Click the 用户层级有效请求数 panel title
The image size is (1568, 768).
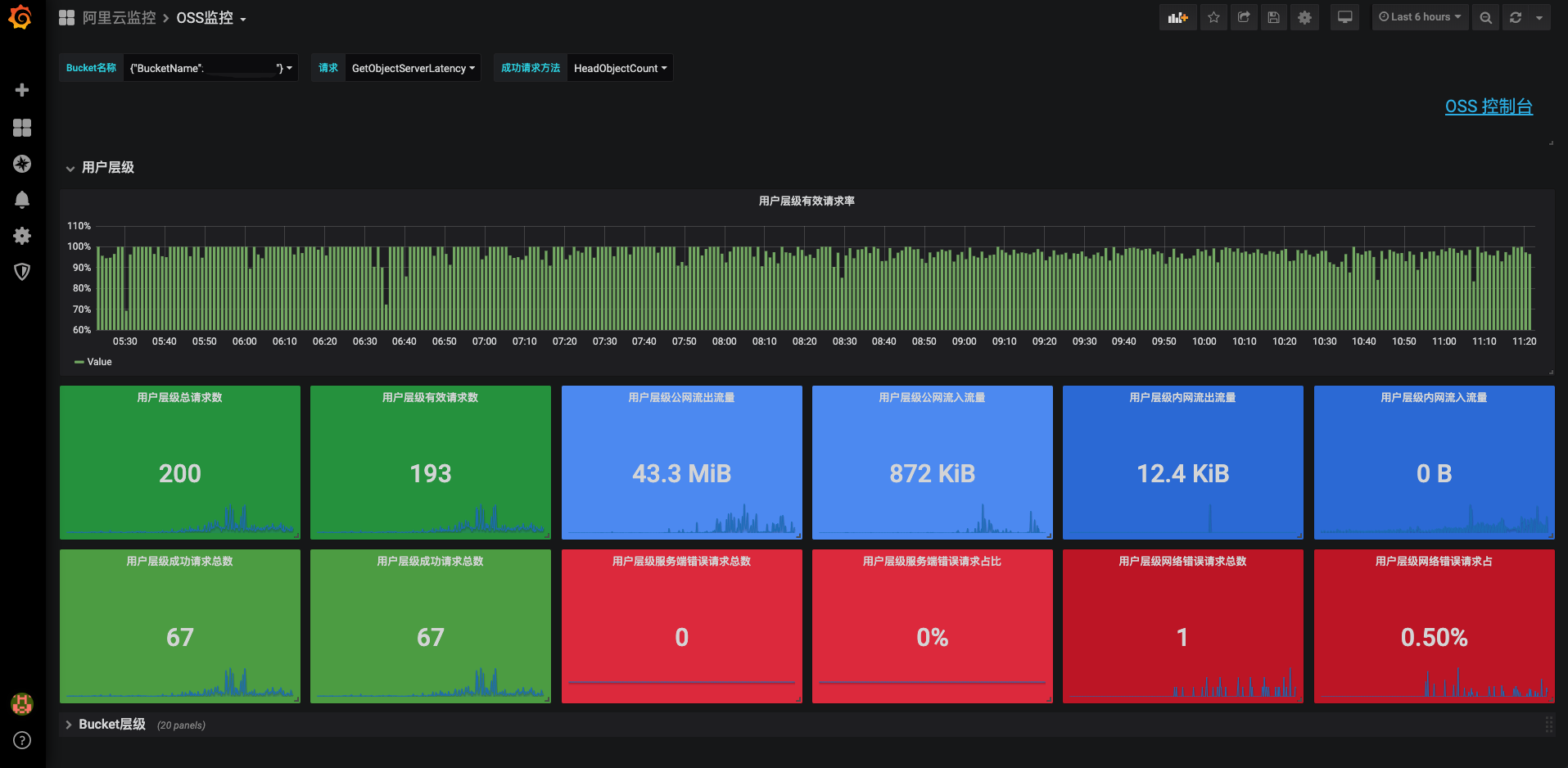click(x=430, y=397)
